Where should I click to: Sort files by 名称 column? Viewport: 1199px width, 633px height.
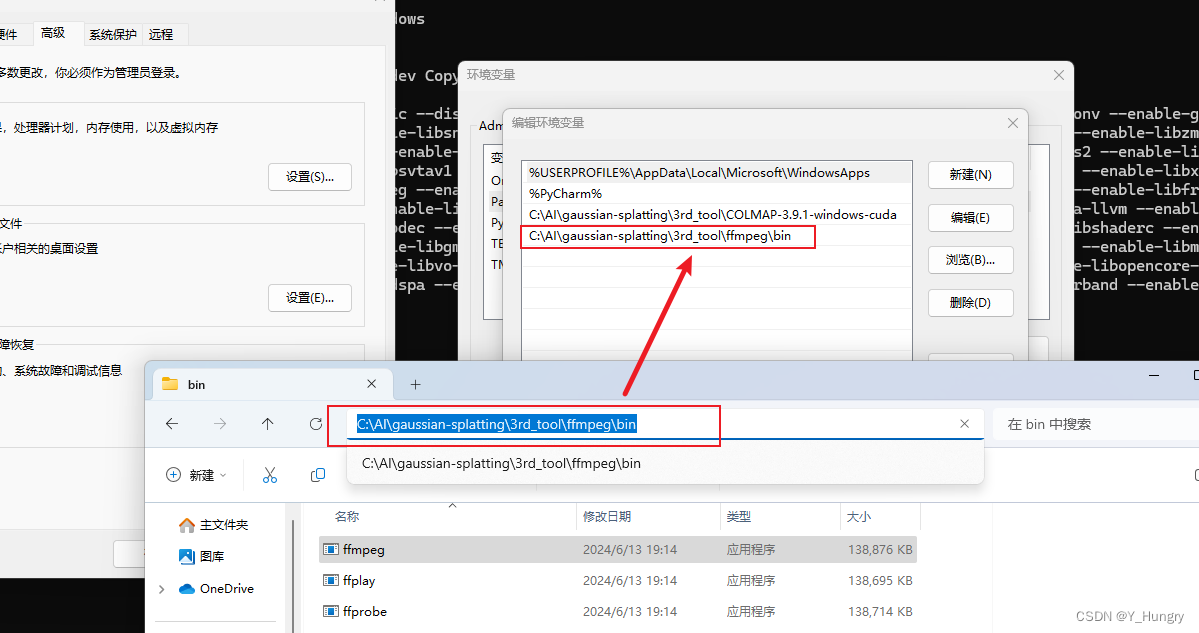pos(346,517)
